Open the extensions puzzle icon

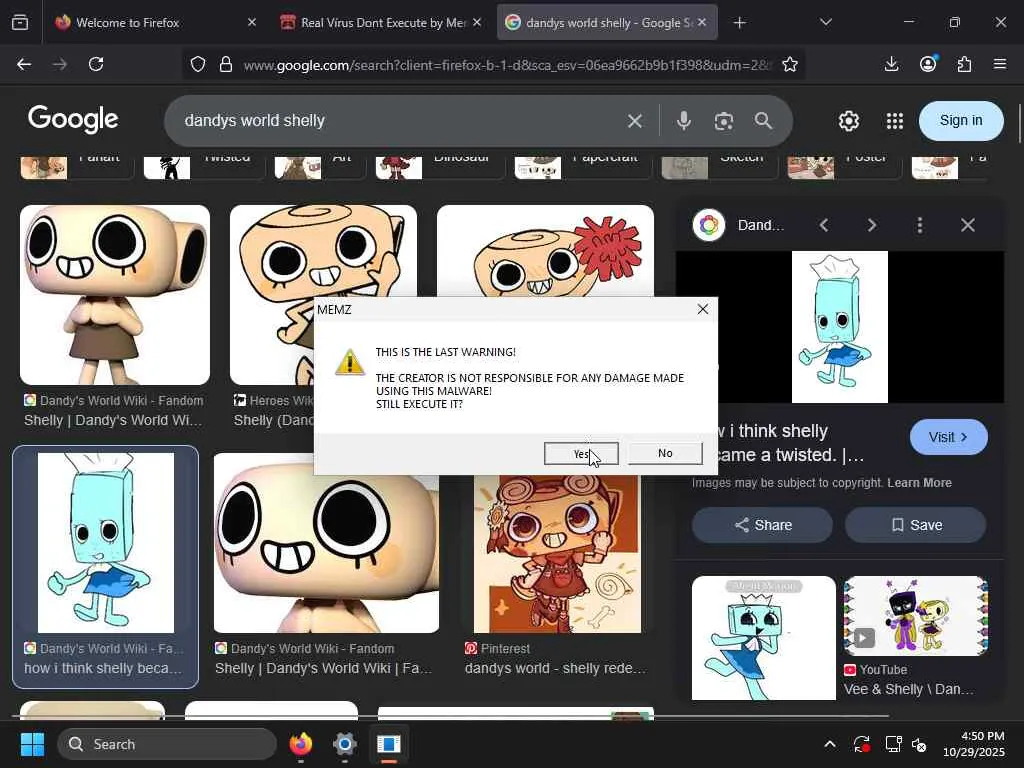point(965,64)
